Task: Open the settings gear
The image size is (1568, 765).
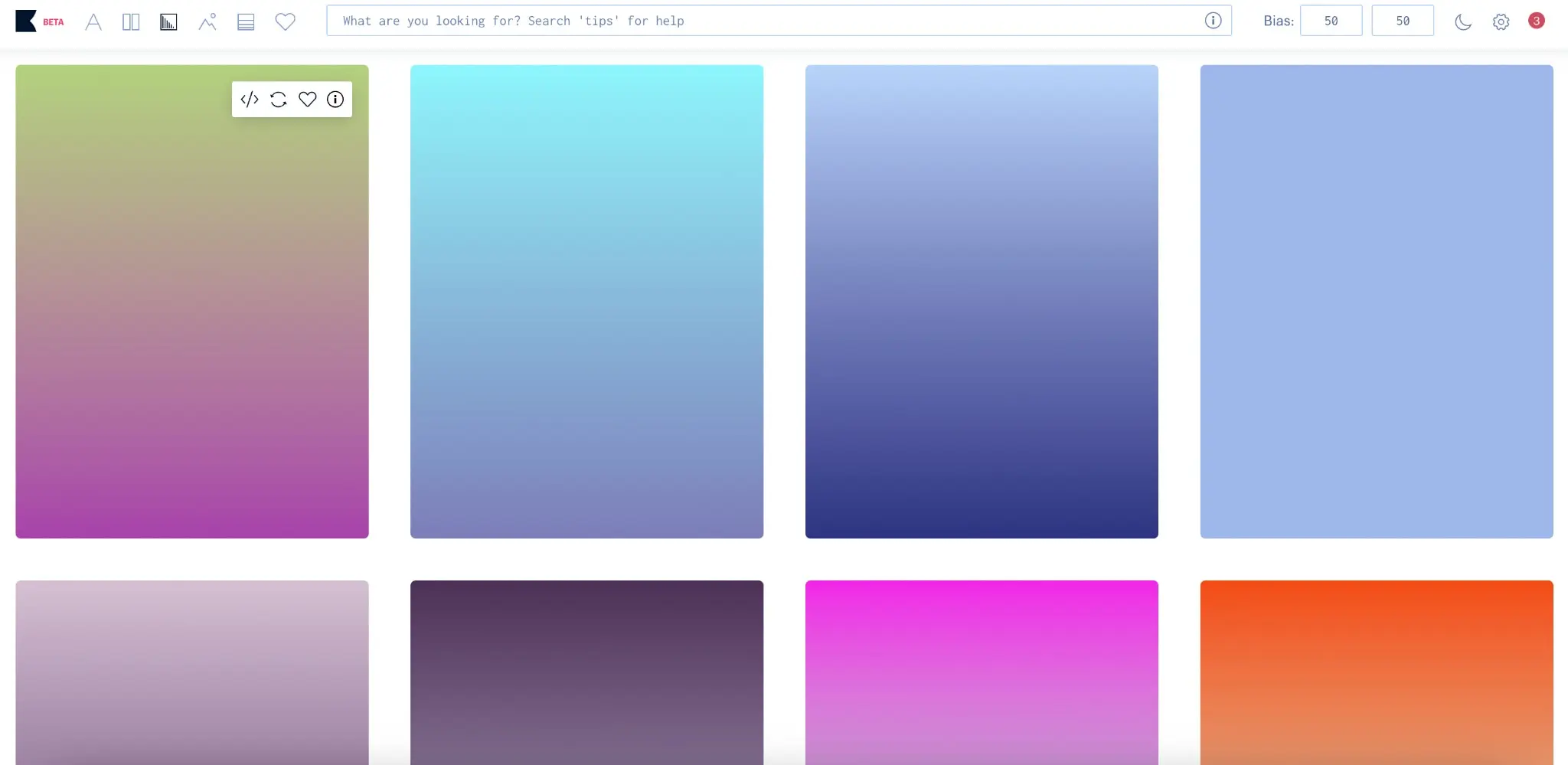Action: tap(1499, 21)
